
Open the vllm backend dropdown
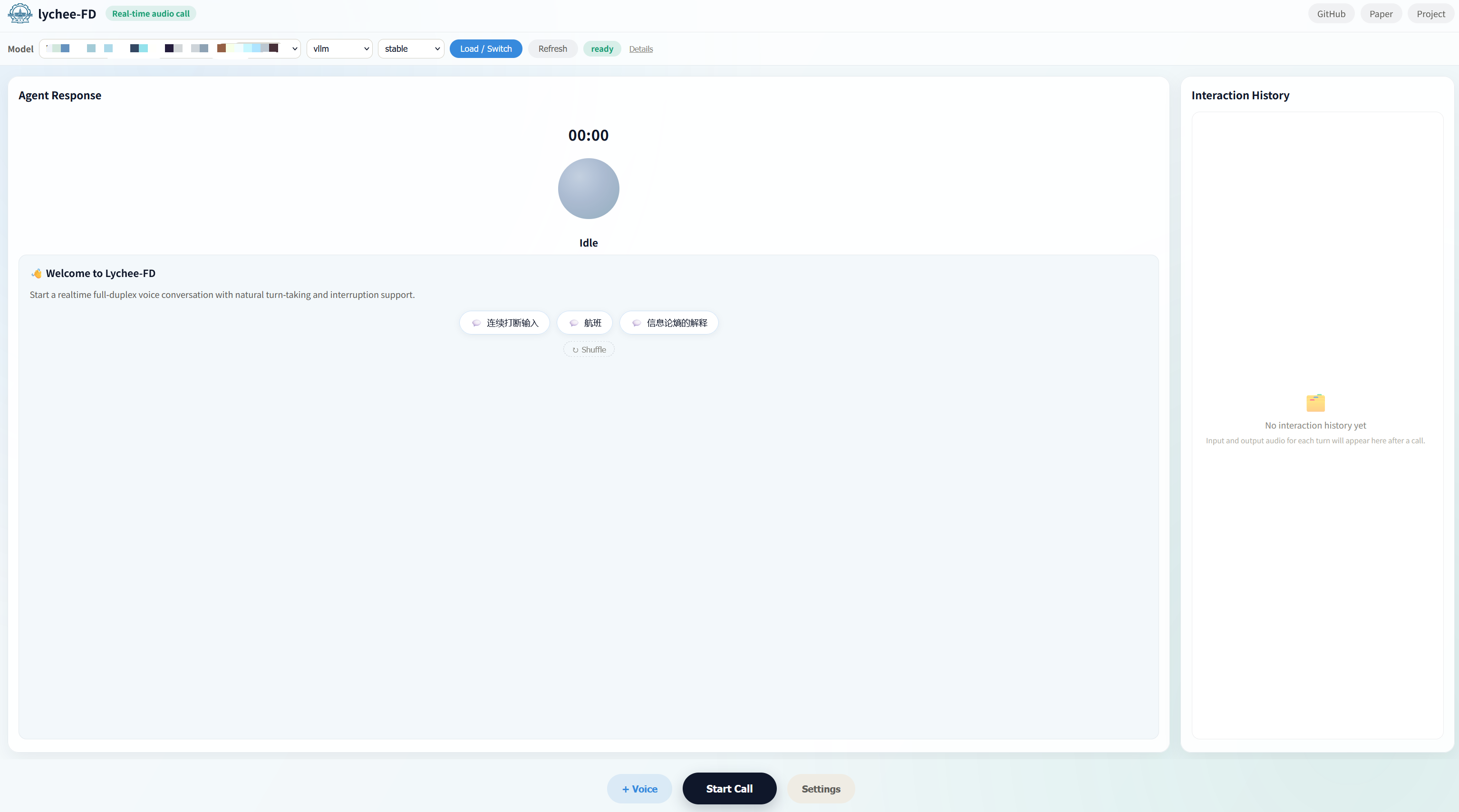(339, 48)
